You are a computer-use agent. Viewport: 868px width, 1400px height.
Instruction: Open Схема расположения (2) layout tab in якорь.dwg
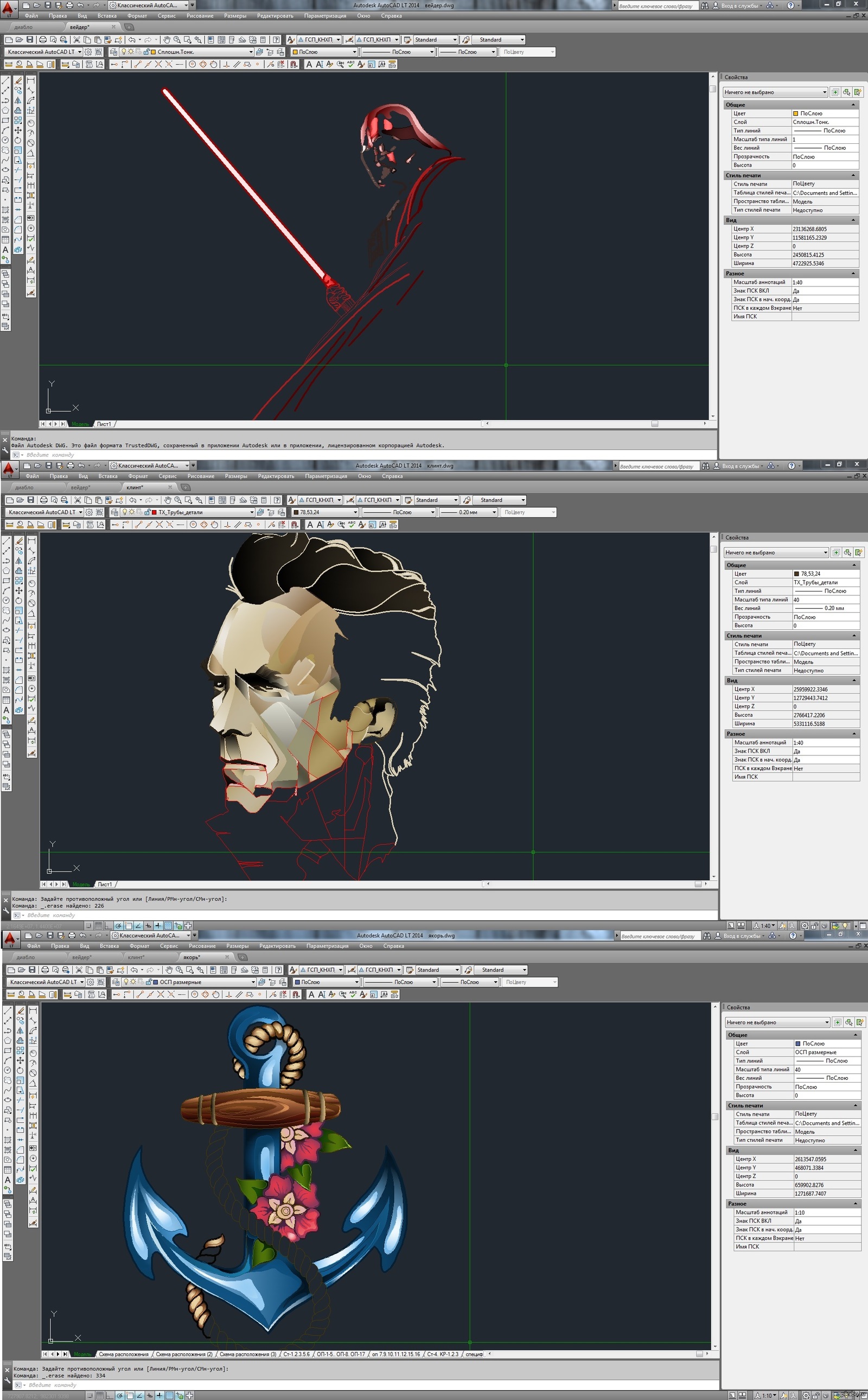click(184, 1354)
